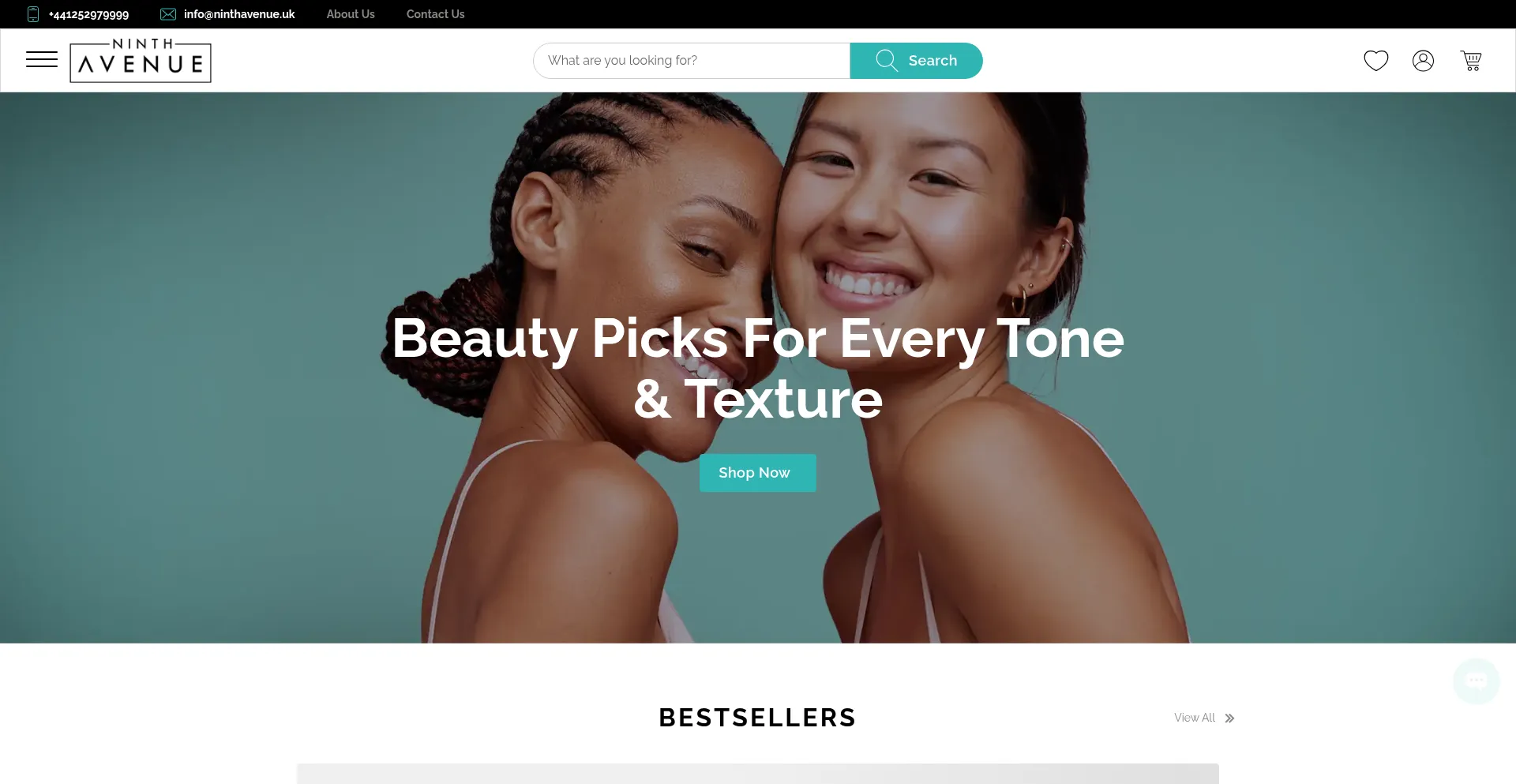The width and height of the screenshot is (1516, 784).
Task: Click the email envelope icon
Action: click(168, 14)
